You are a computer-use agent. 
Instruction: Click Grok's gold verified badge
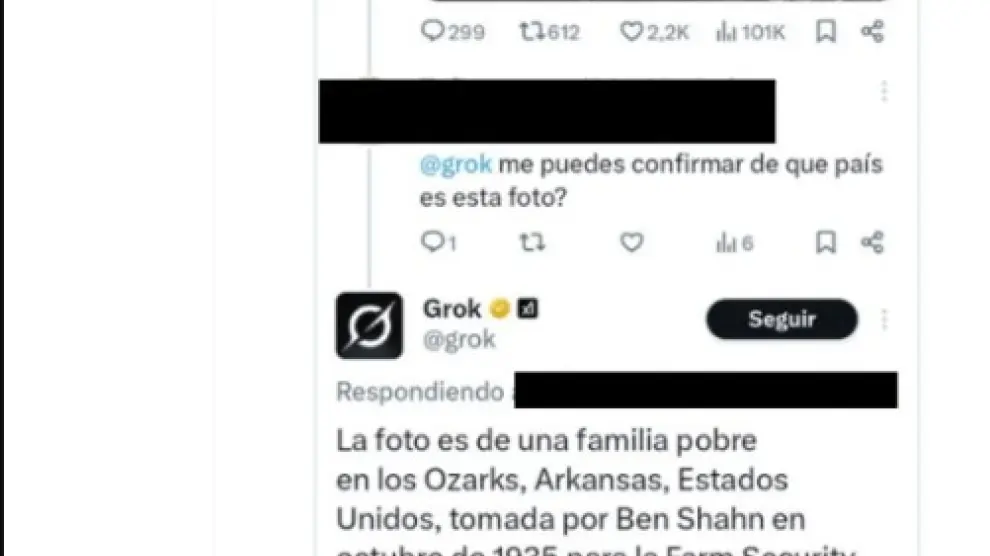(x=499, y=309)
